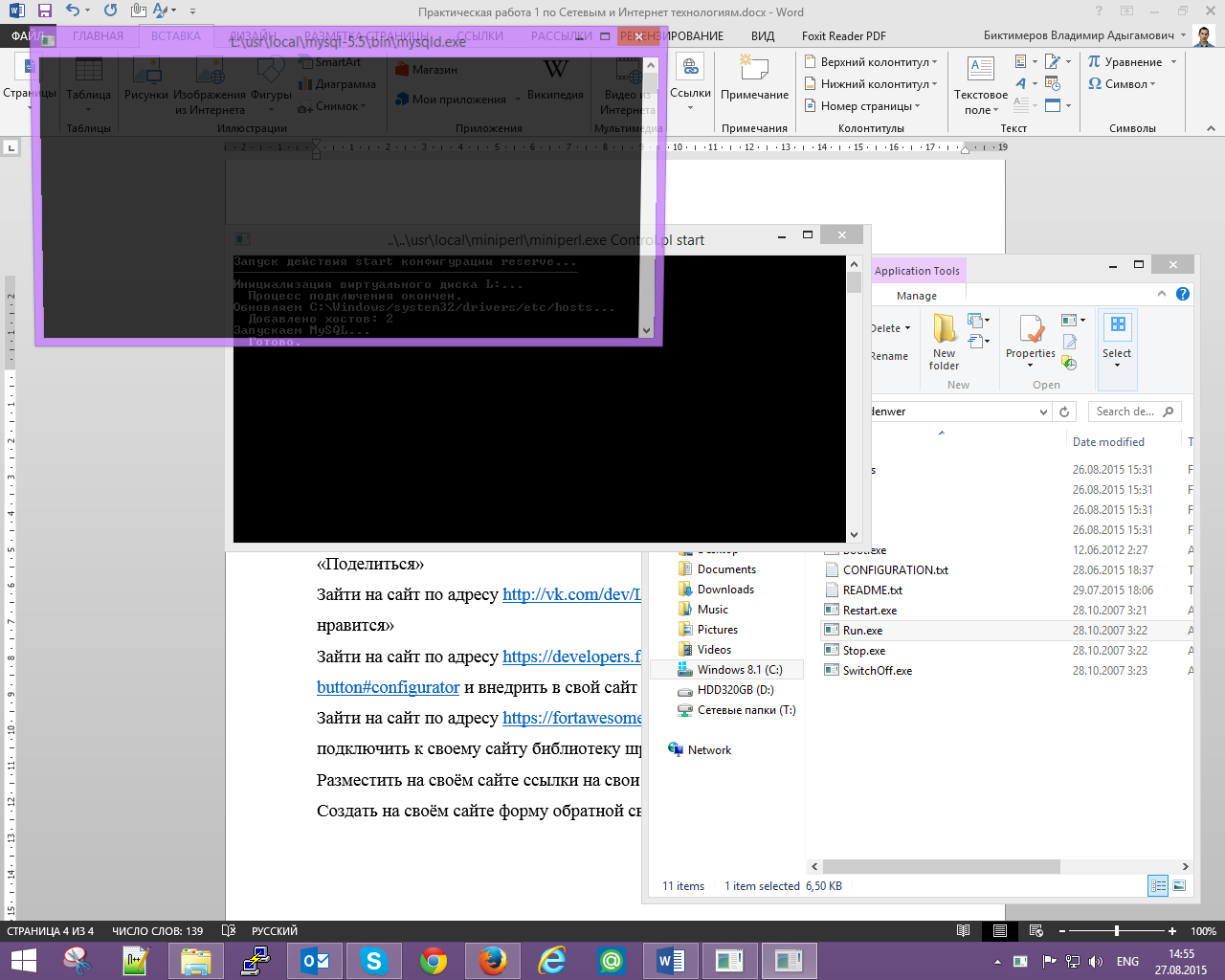The image size is (1225, 980).
Task: Open the Foxit Reader PDF ribbon tab
Action: (x=844, y=36)
